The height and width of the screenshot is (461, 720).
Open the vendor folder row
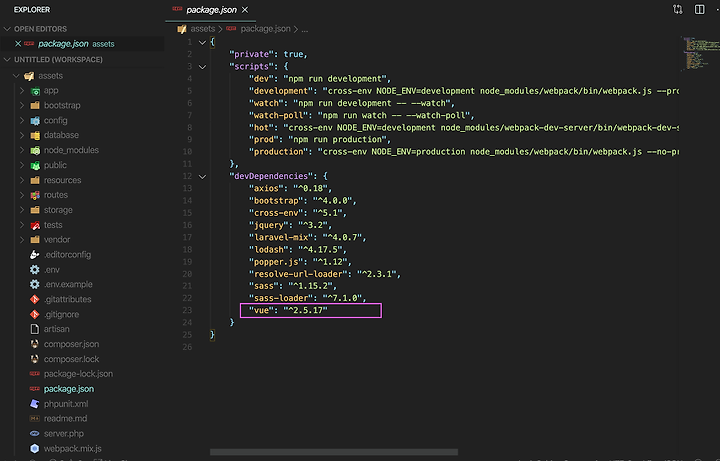click(82, 240)
